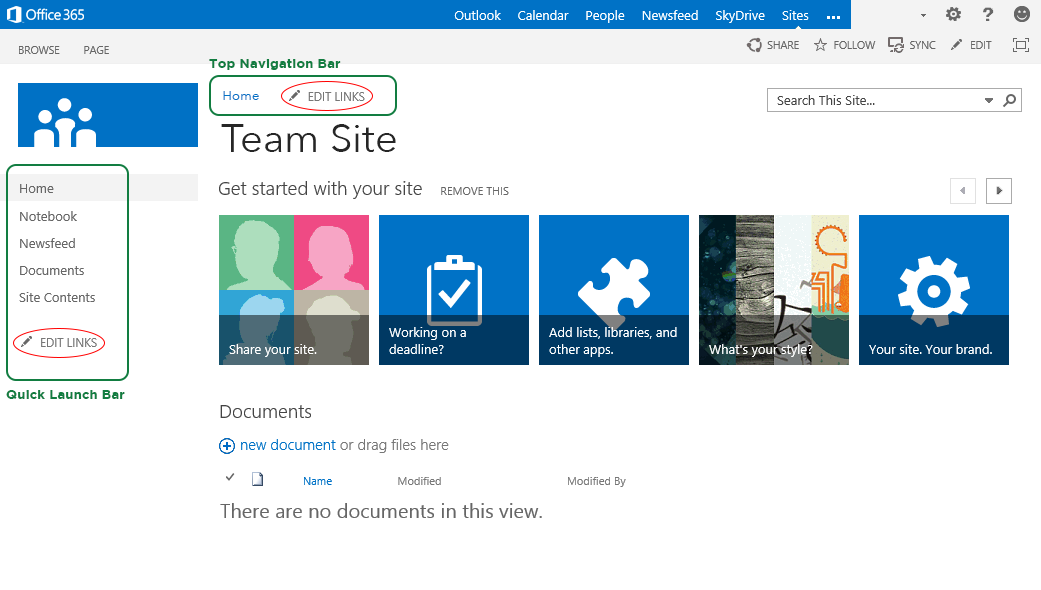The height and width of the screenshot is (590, 1041).
Task: Toggle the focus on content mode
Action: [1020, 44]
